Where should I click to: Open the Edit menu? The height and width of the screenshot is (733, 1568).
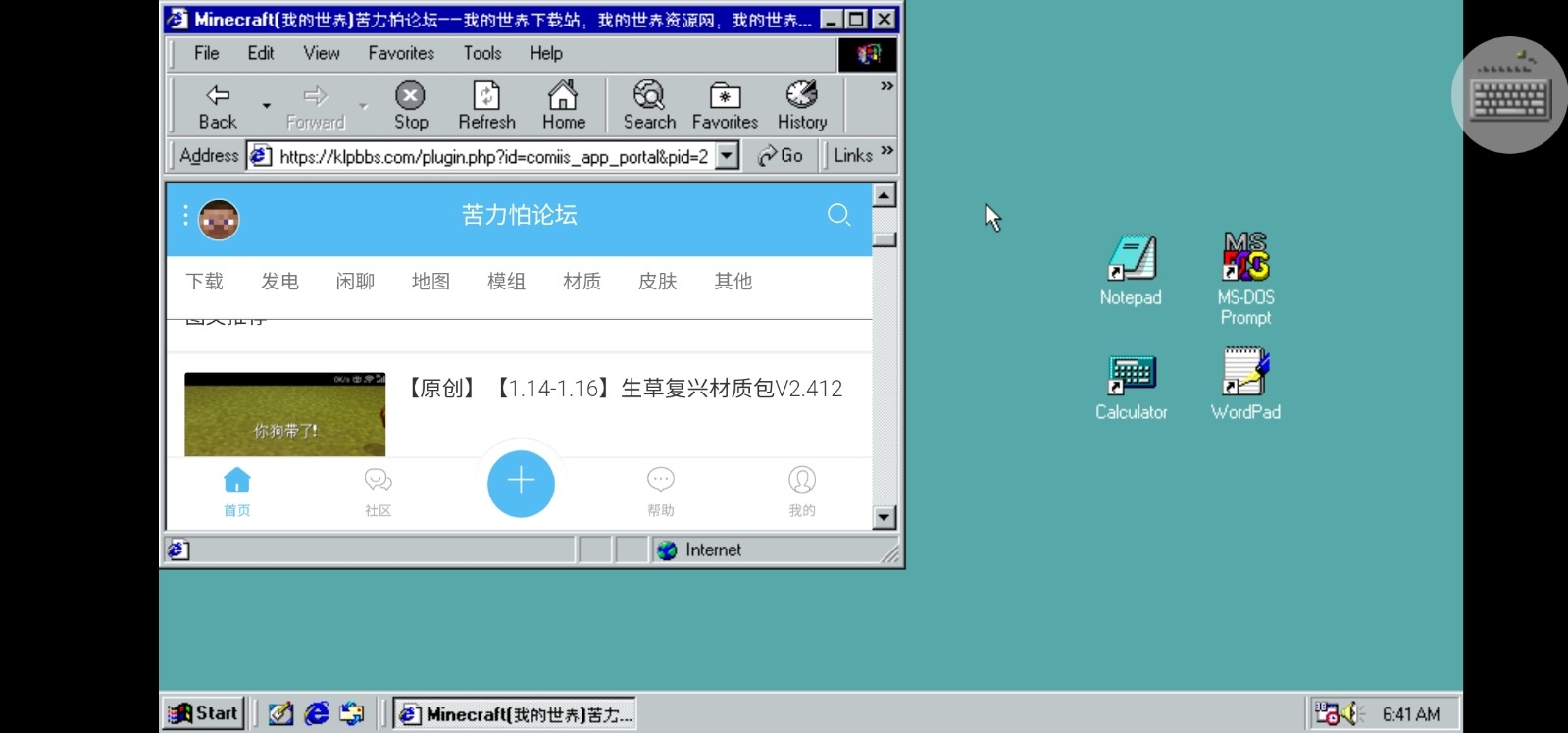tap(261, 53)
